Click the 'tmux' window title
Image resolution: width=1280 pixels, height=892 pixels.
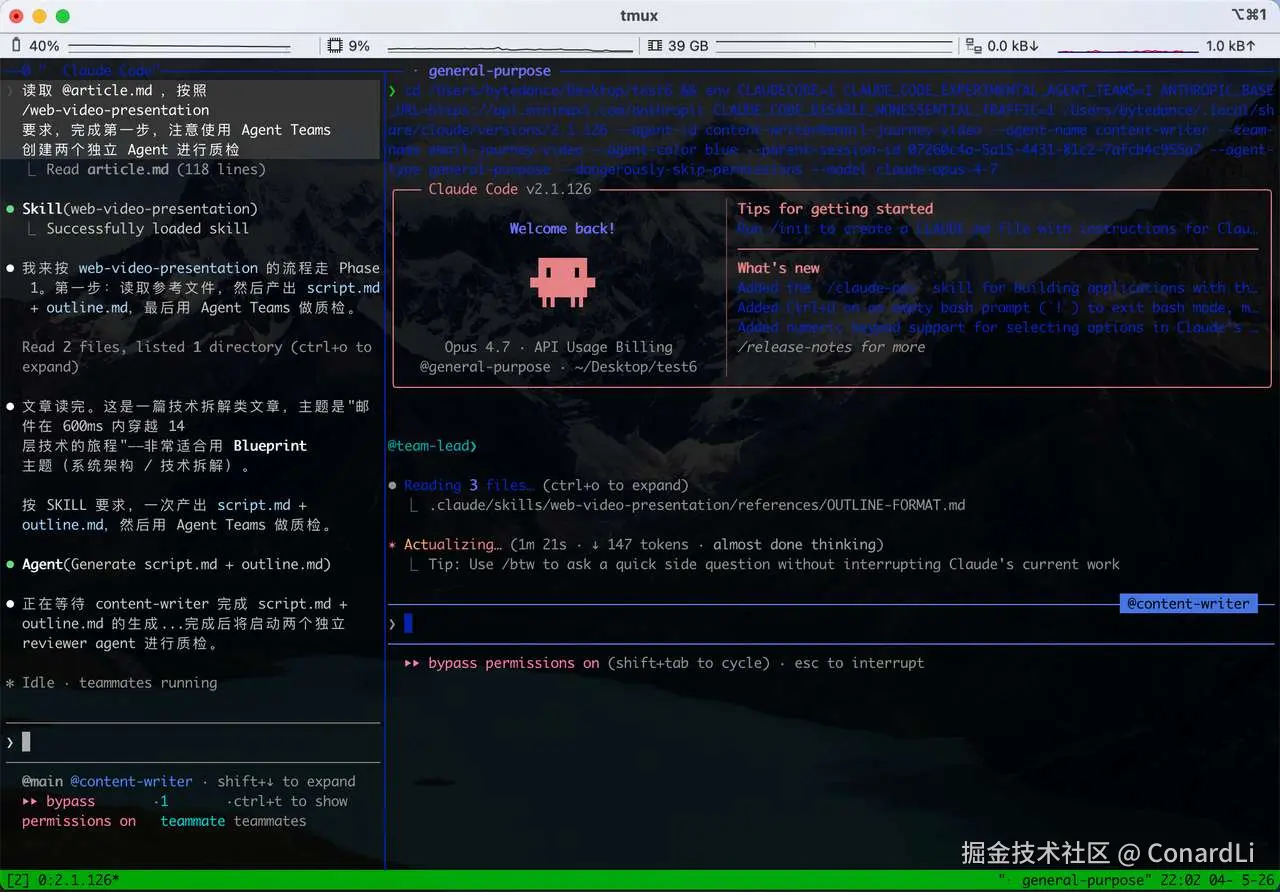point(640,16)
